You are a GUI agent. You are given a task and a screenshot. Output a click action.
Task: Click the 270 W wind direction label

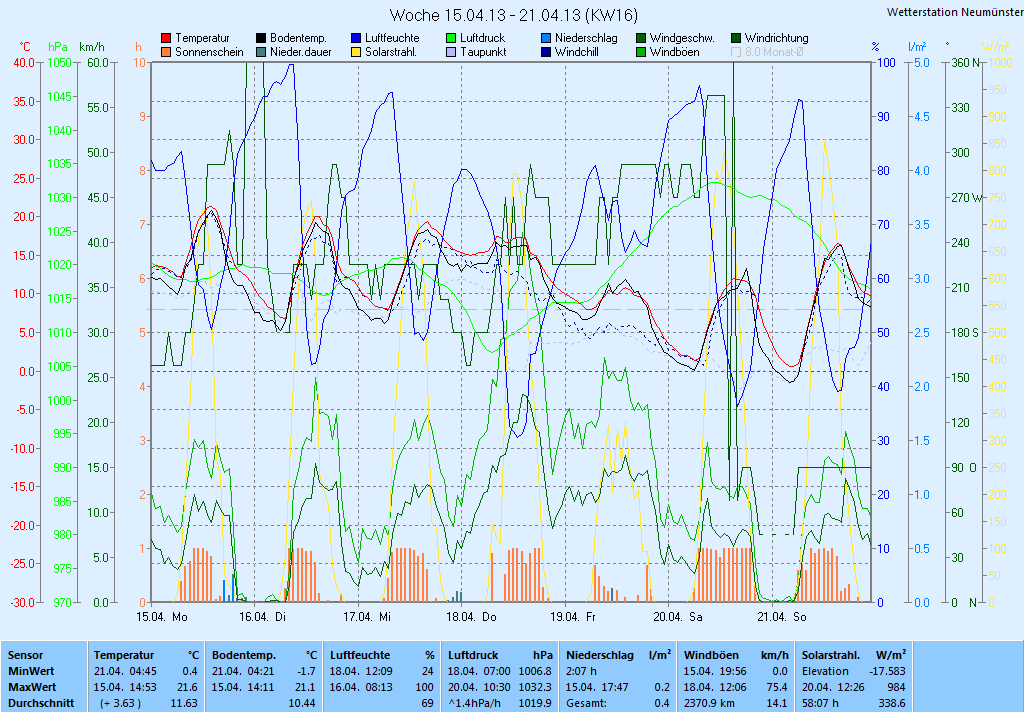click(966, 197)
